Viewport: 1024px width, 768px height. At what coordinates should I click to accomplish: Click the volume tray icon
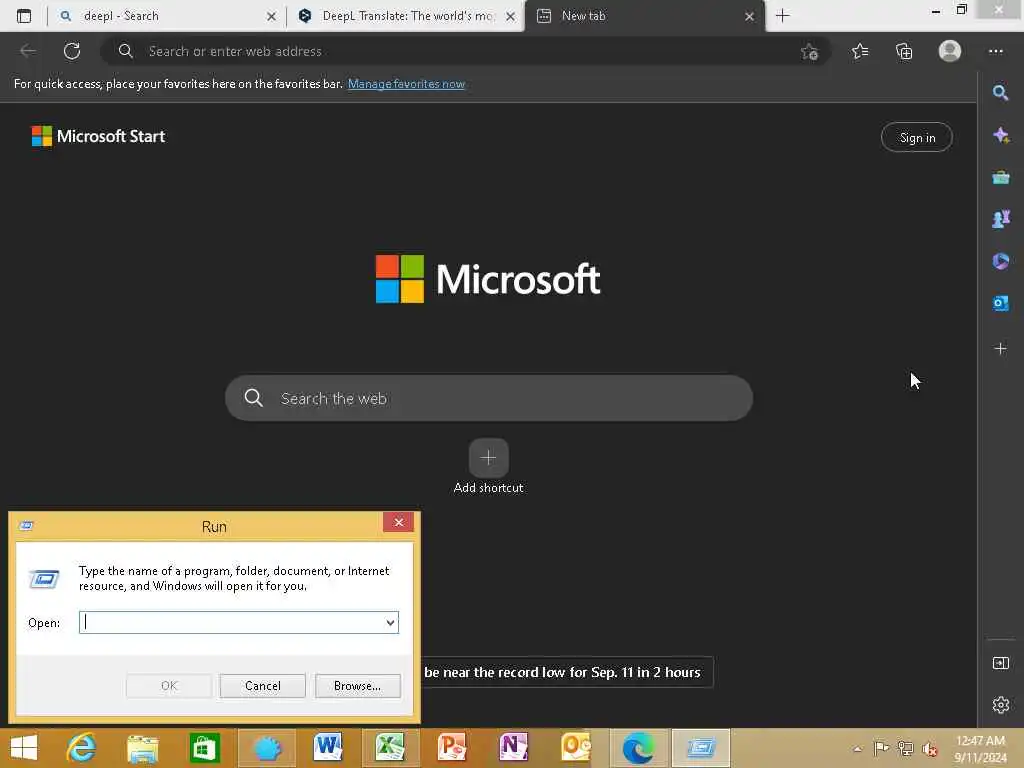930,749
